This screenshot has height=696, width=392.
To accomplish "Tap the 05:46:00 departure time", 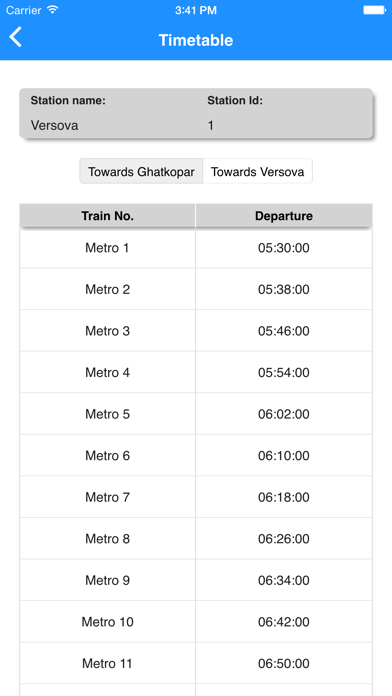I will click(x=284, y=331).
